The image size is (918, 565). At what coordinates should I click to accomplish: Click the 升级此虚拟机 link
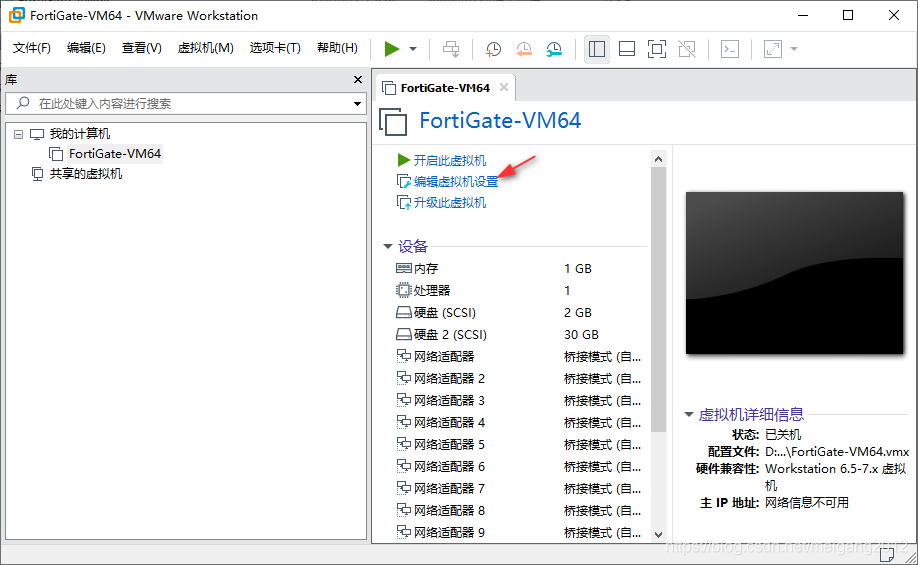pos(450,203)
